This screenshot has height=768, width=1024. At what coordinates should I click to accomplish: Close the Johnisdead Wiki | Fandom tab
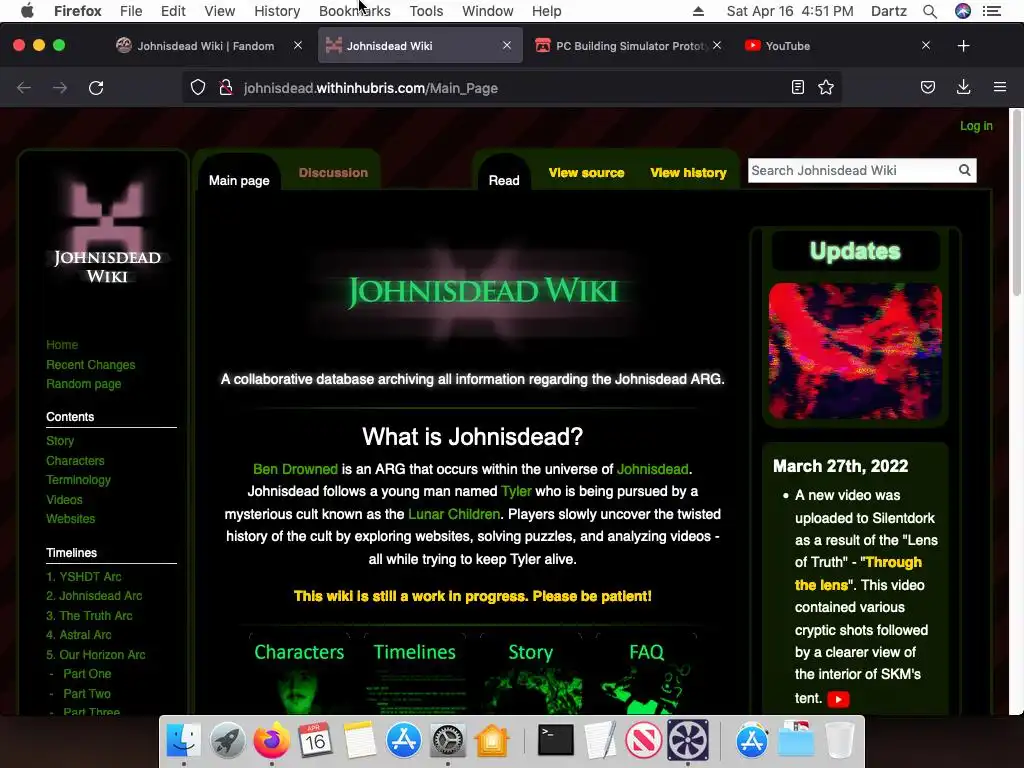pyautogui.click(x=298, y=45)
